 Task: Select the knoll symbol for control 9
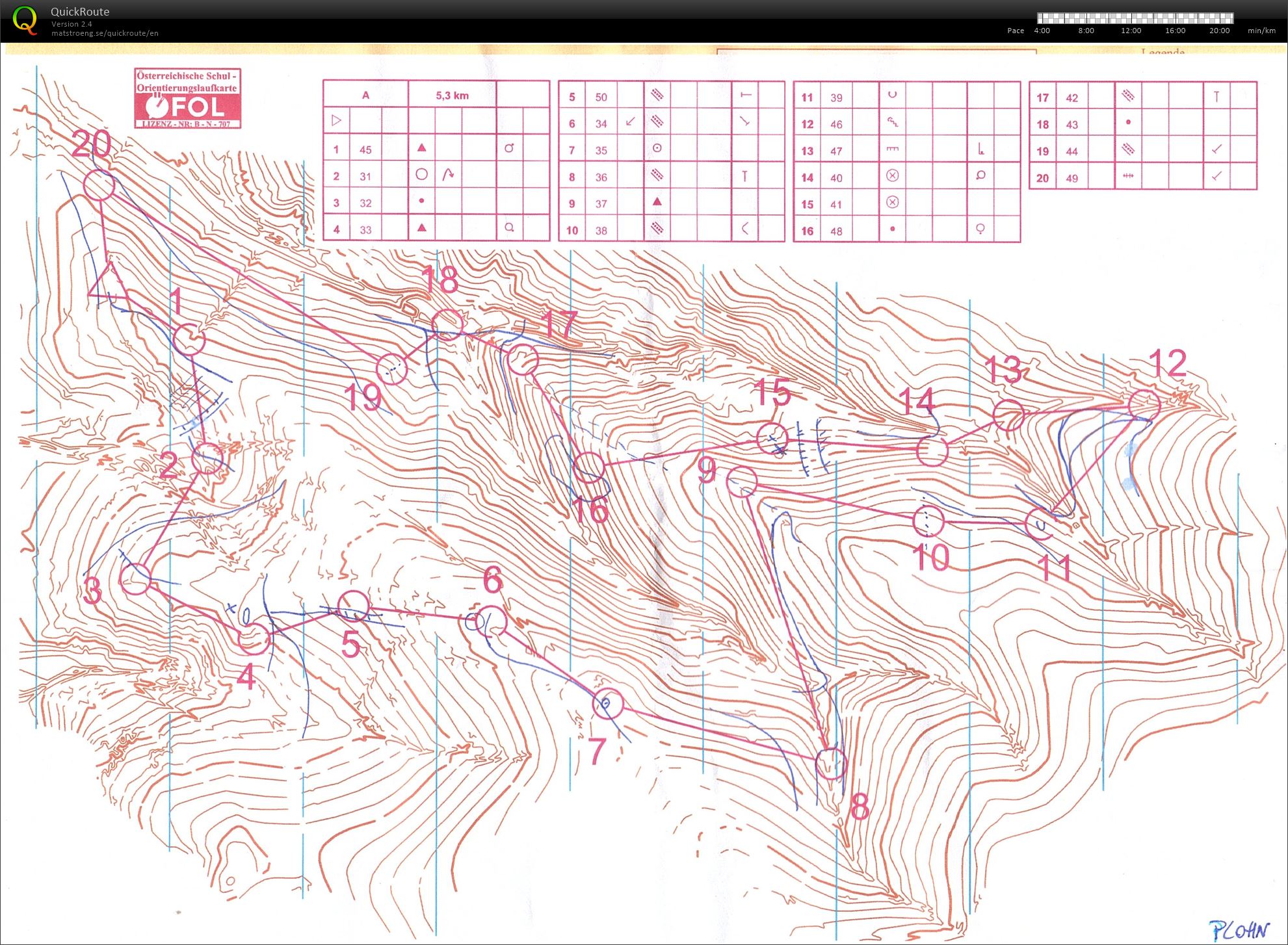coord(657,203)
